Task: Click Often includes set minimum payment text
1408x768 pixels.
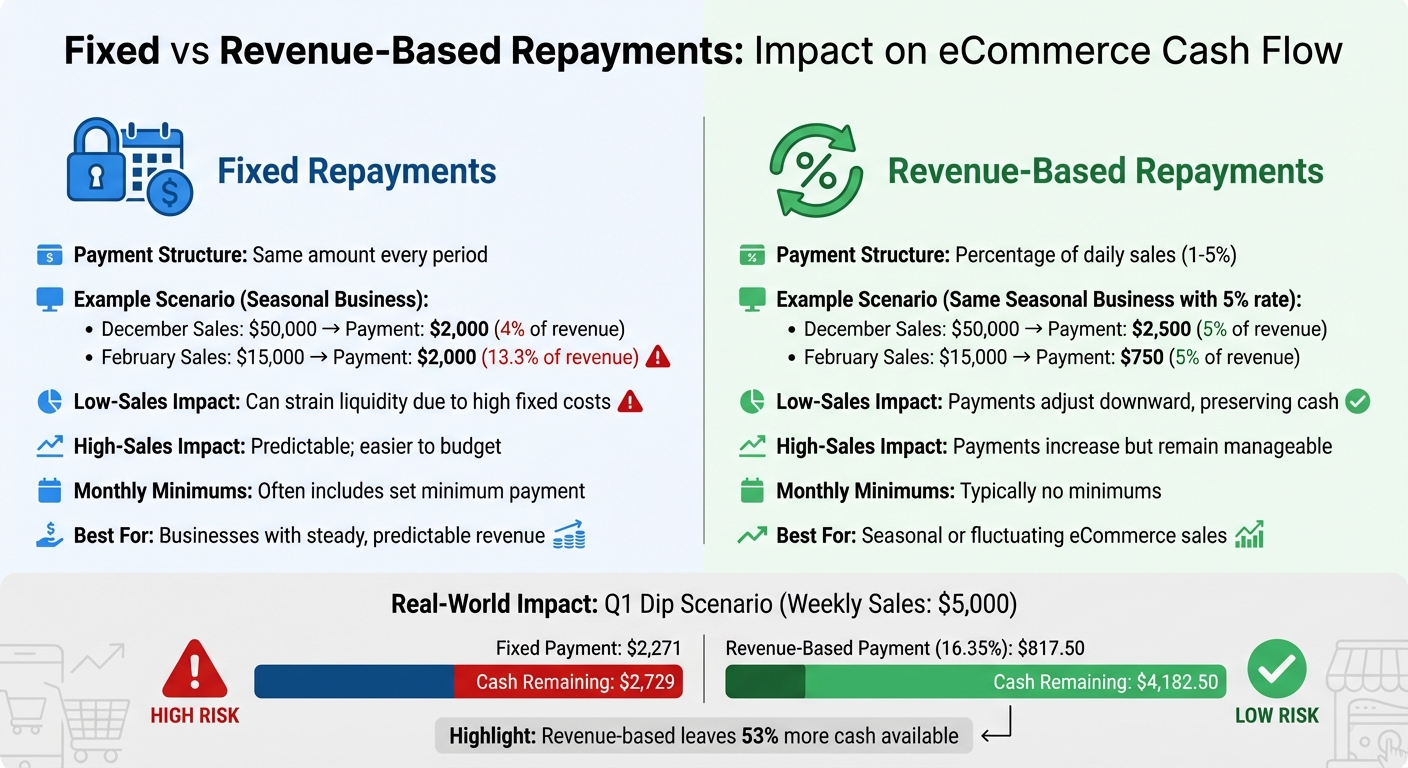Action: click(421, 491)
